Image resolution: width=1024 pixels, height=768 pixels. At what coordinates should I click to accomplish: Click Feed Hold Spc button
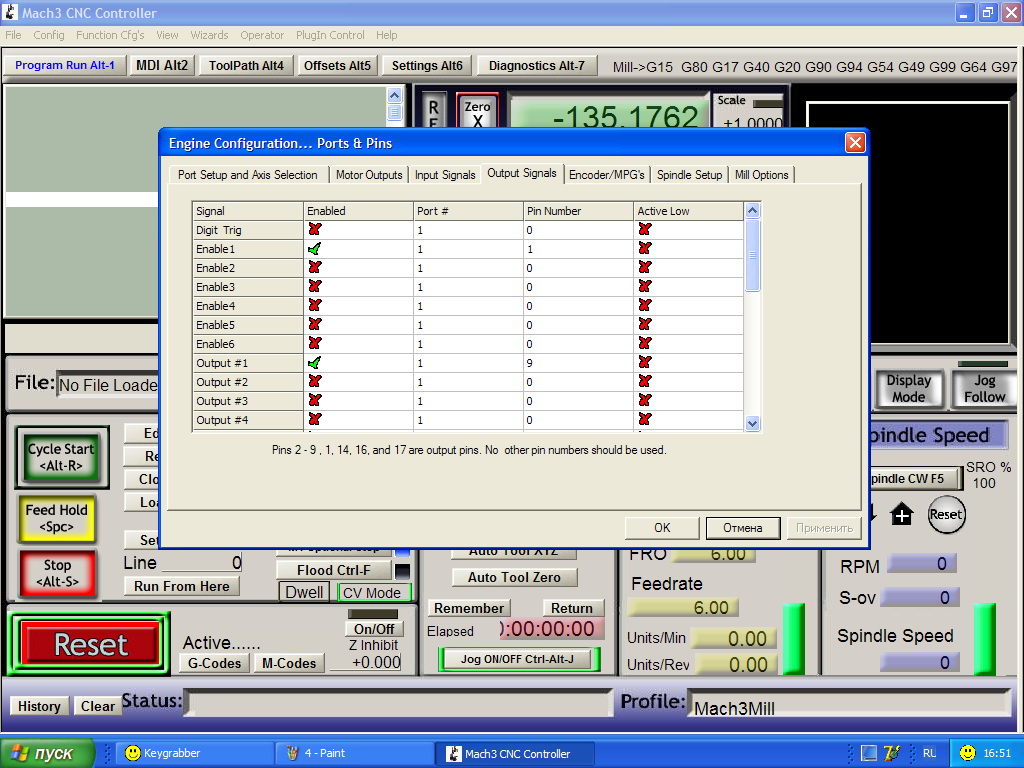tap(57, 519)
